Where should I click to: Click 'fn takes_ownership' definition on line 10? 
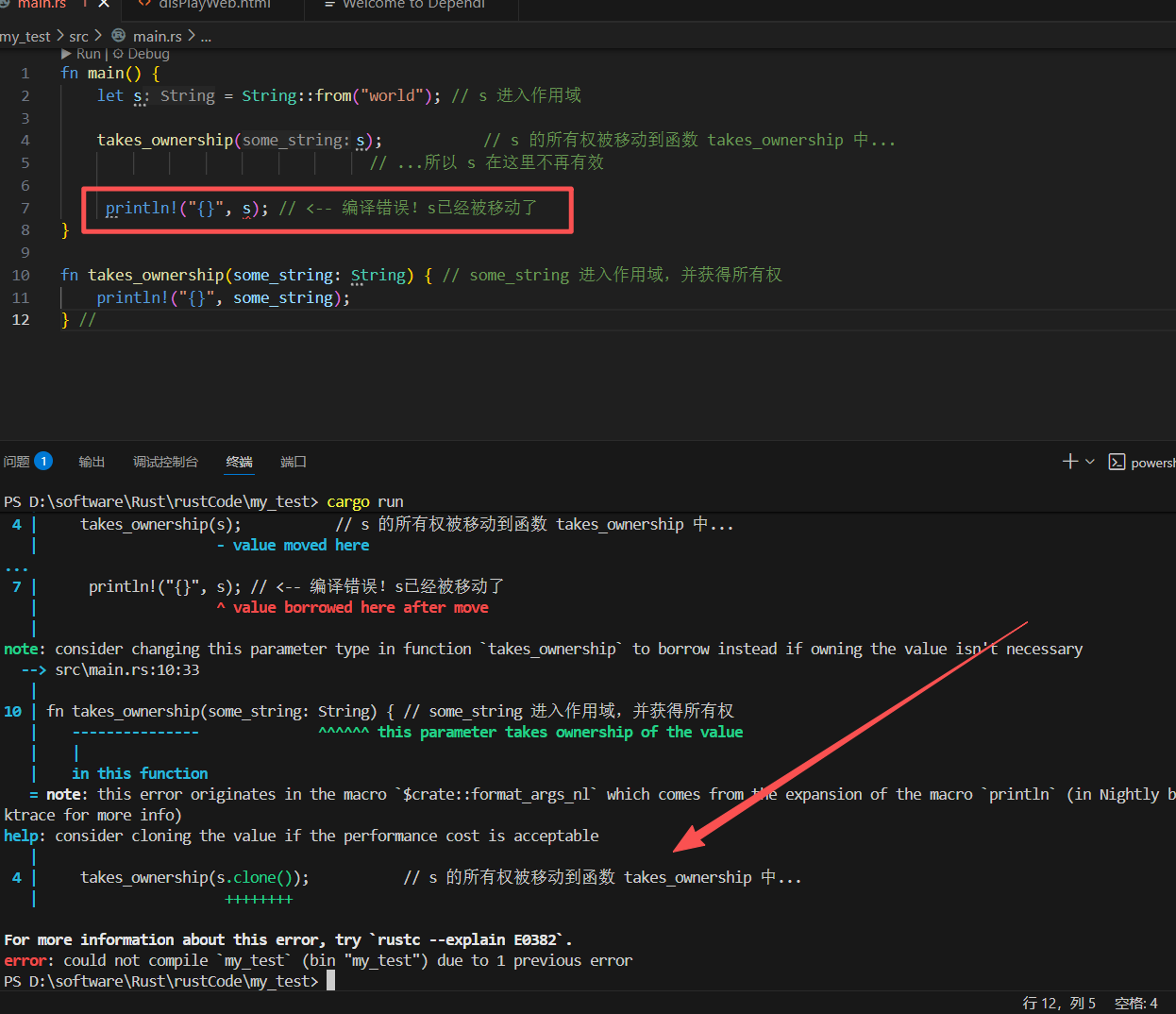coord(142,275)
